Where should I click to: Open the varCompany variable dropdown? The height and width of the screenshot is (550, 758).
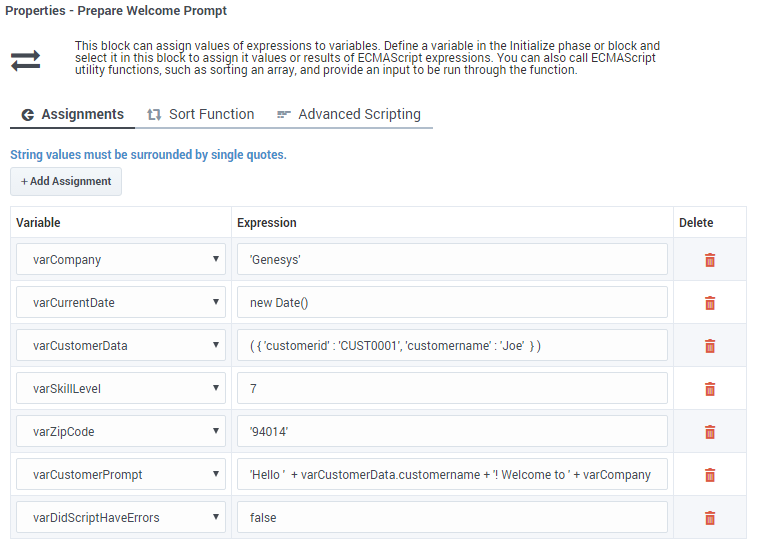120,260
